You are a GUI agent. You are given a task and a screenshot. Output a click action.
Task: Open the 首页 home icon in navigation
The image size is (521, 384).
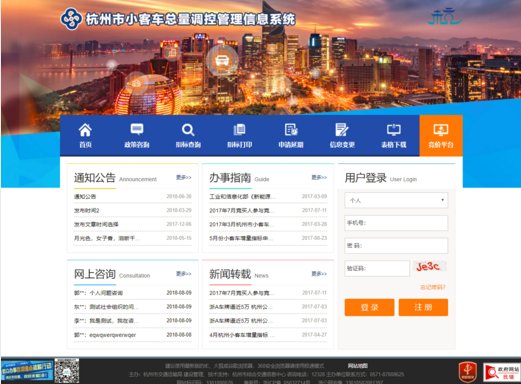click(x=85, y=130)
